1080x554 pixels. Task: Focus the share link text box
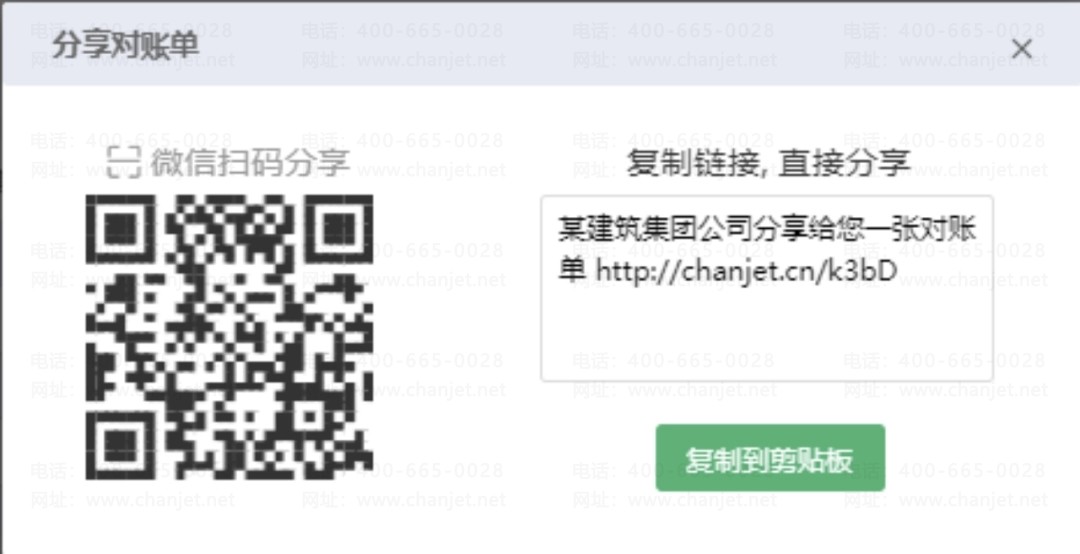coord(767,288)
